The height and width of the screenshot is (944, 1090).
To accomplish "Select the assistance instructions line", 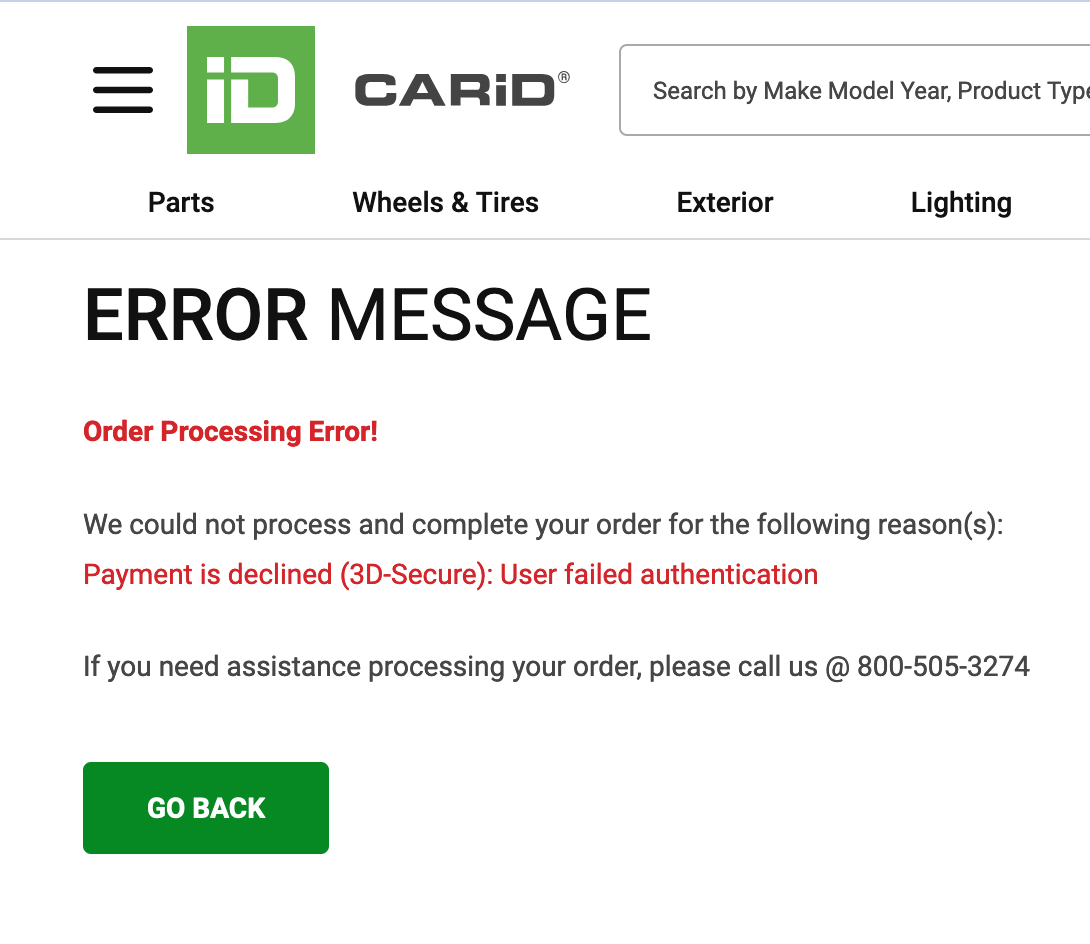I will click(x=556, y=666).
